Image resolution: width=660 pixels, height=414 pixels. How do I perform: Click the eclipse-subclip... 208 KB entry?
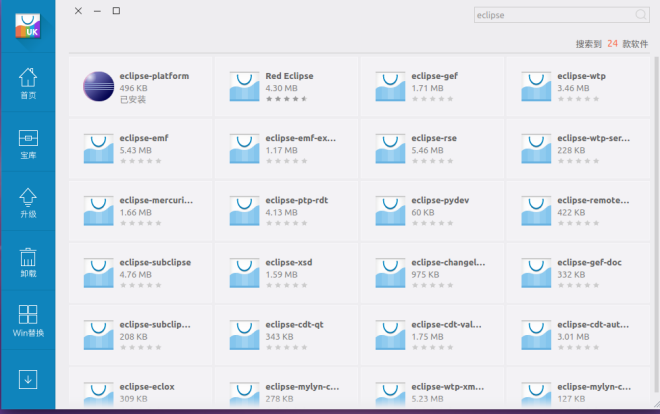click(141, 335)
